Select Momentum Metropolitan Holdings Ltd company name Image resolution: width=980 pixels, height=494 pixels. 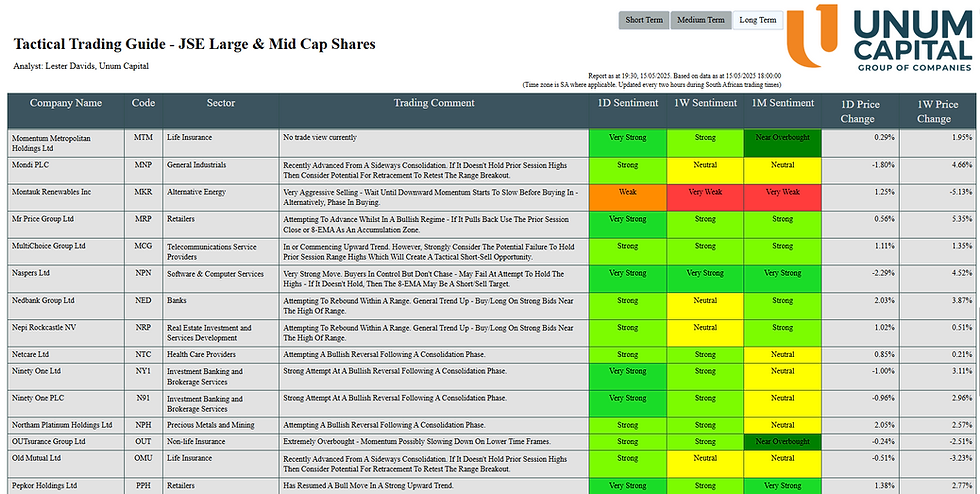pos(51,143)
